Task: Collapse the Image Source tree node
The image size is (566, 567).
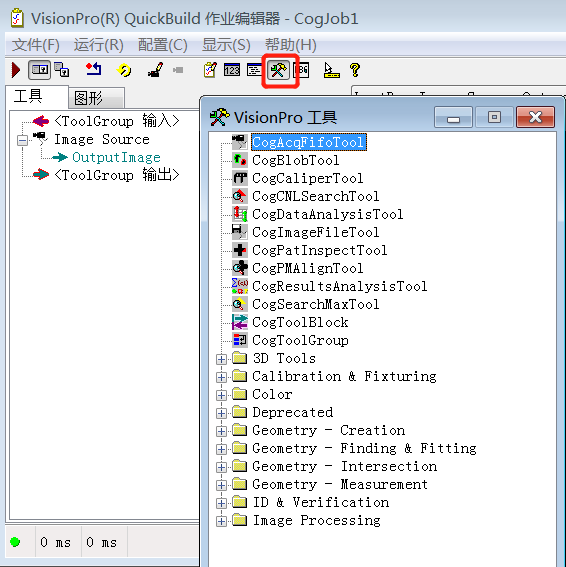Action: [22, 140]
